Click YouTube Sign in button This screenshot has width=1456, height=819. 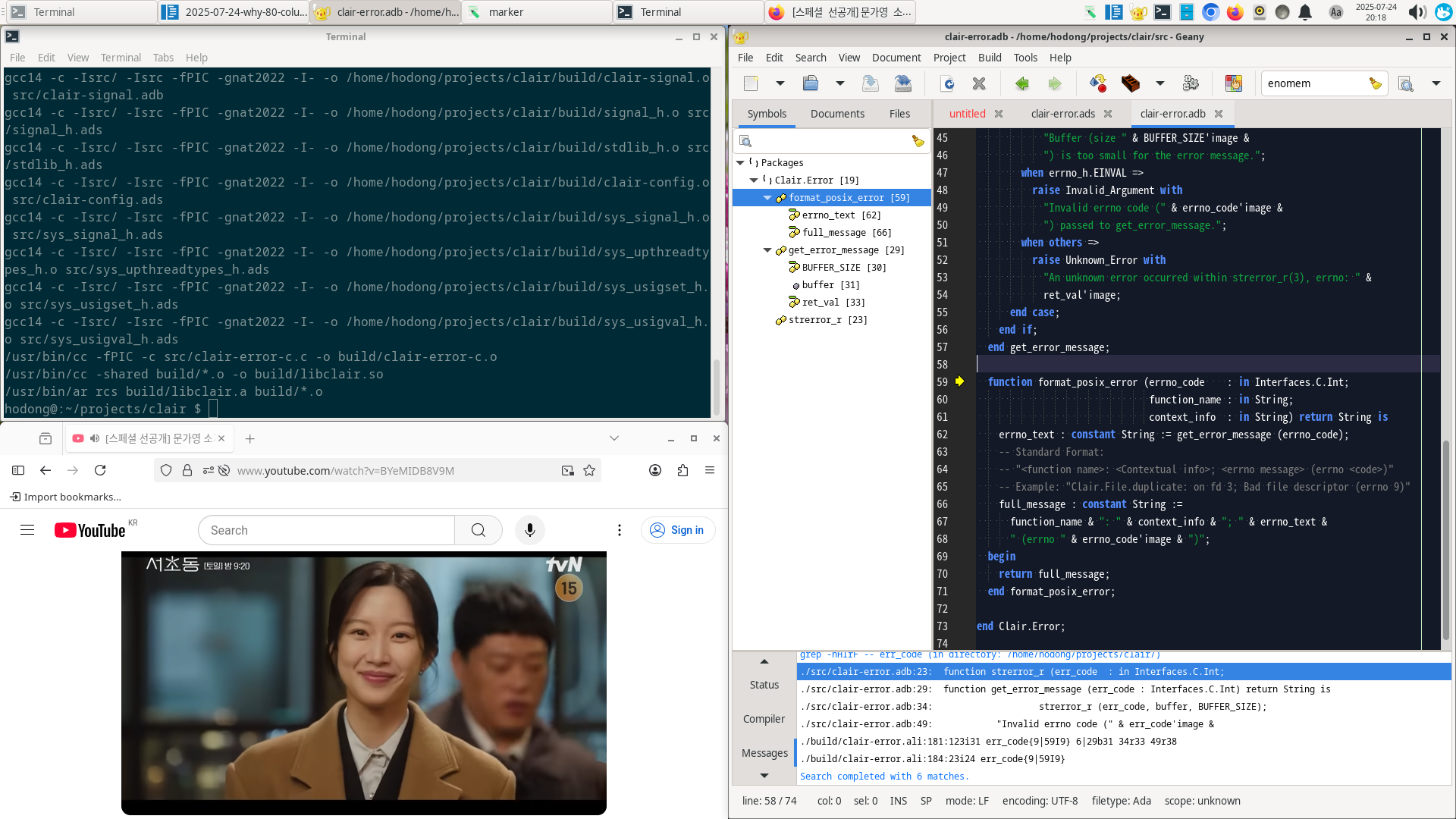[x=678, y=530]
